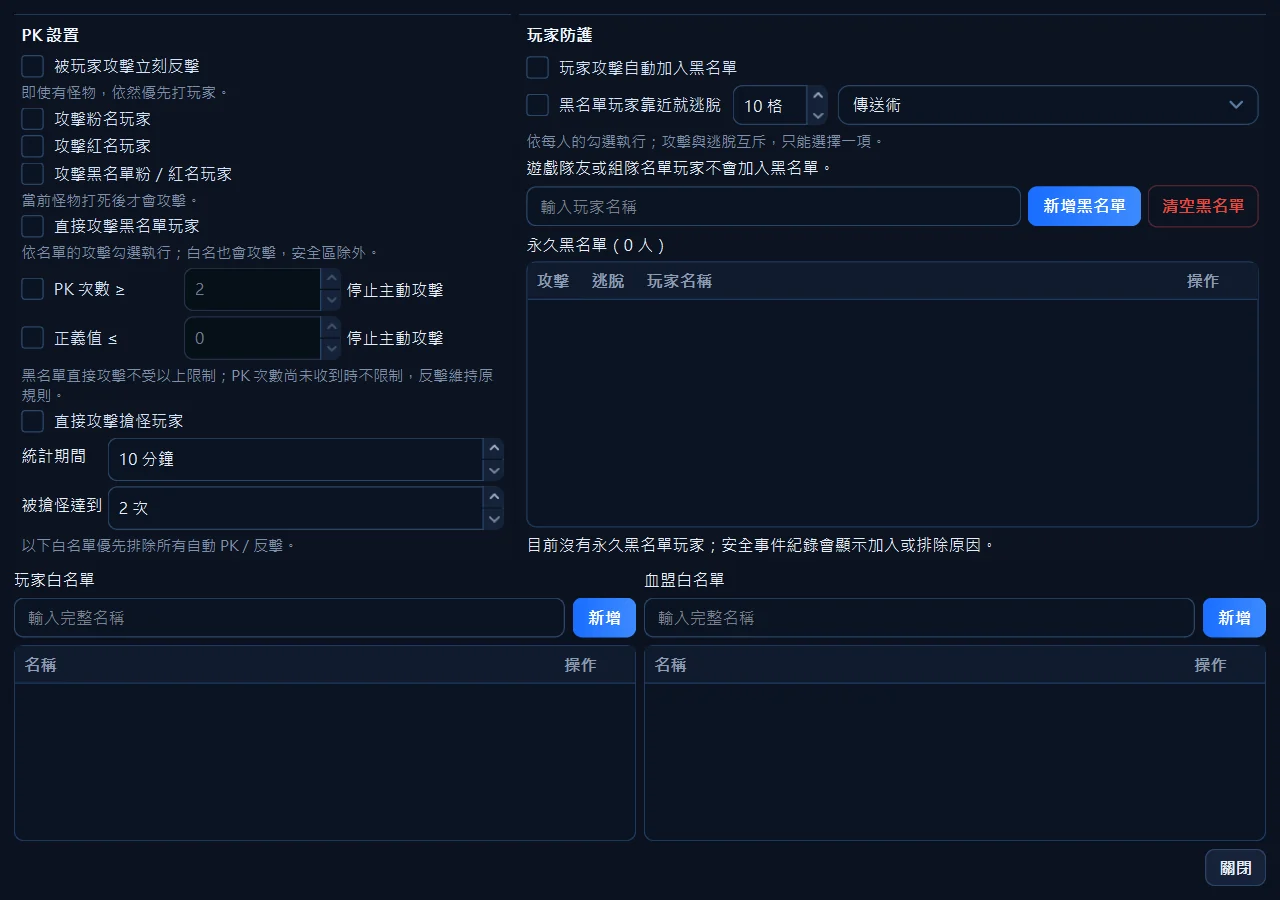Increase 統計期間 minutes with up arrow
The image size is (1280, 900).
493,449
